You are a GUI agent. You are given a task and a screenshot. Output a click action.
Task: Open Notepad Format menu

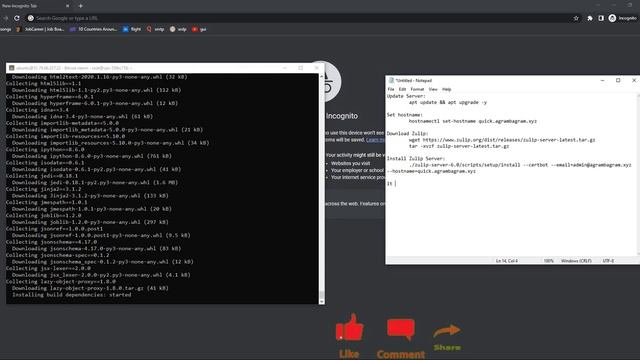click(x=417, y=89)
